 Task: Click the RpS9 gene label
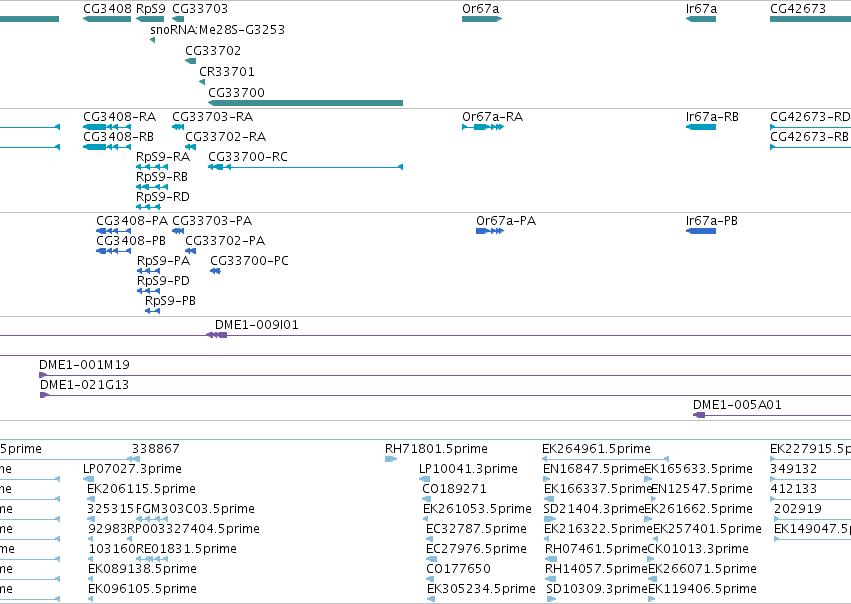tap(151, 9)
